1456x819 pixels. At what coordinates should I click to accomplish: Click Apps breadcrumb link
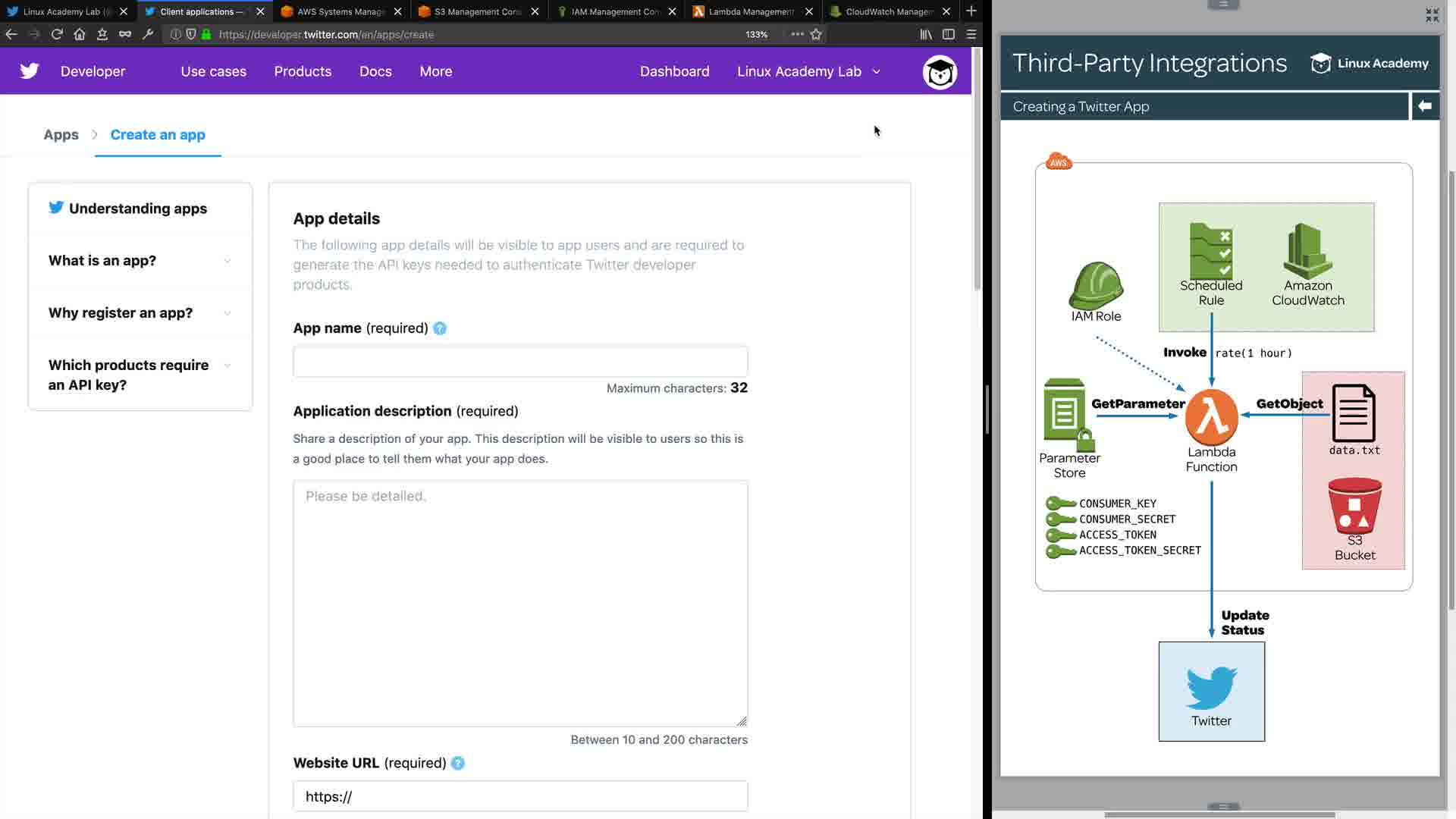tap(61, 135)
